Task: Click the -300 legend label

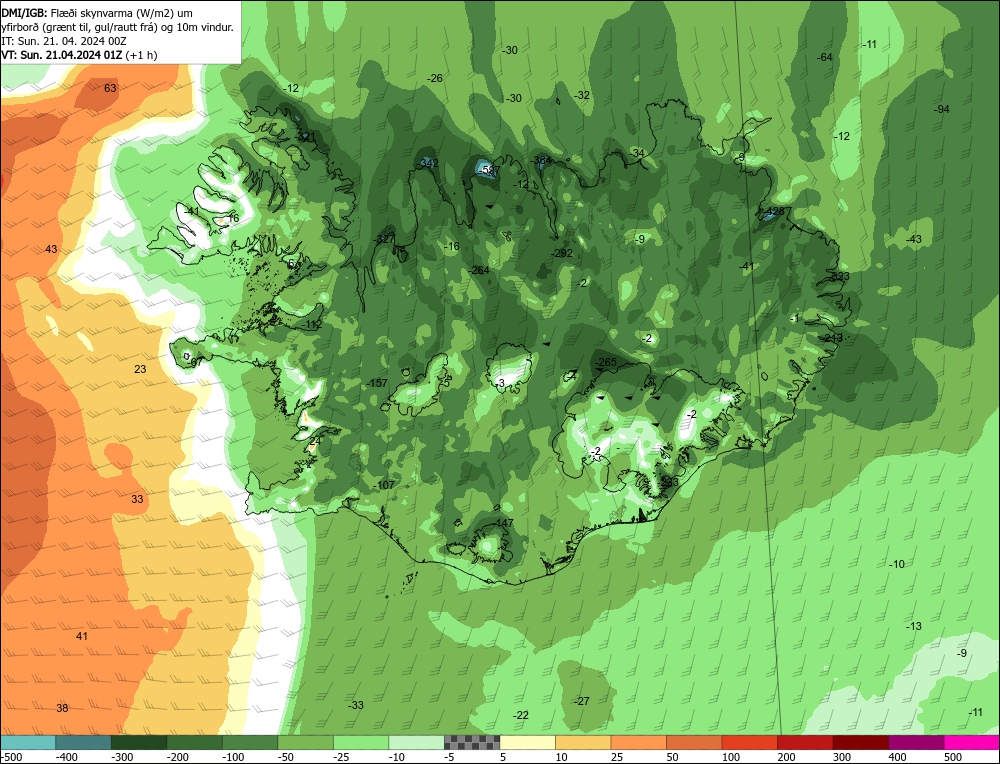Action: (x=122, y=757)
